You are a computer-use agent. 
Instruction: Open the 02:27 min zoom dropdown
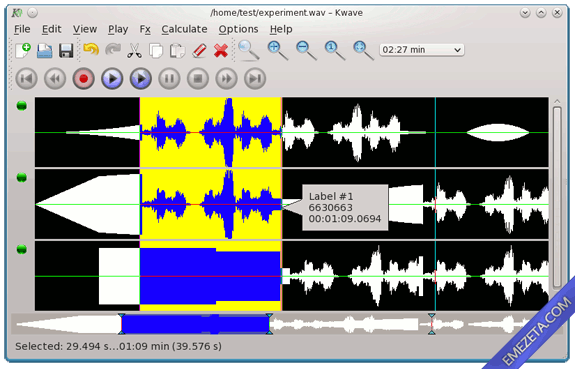421,50
